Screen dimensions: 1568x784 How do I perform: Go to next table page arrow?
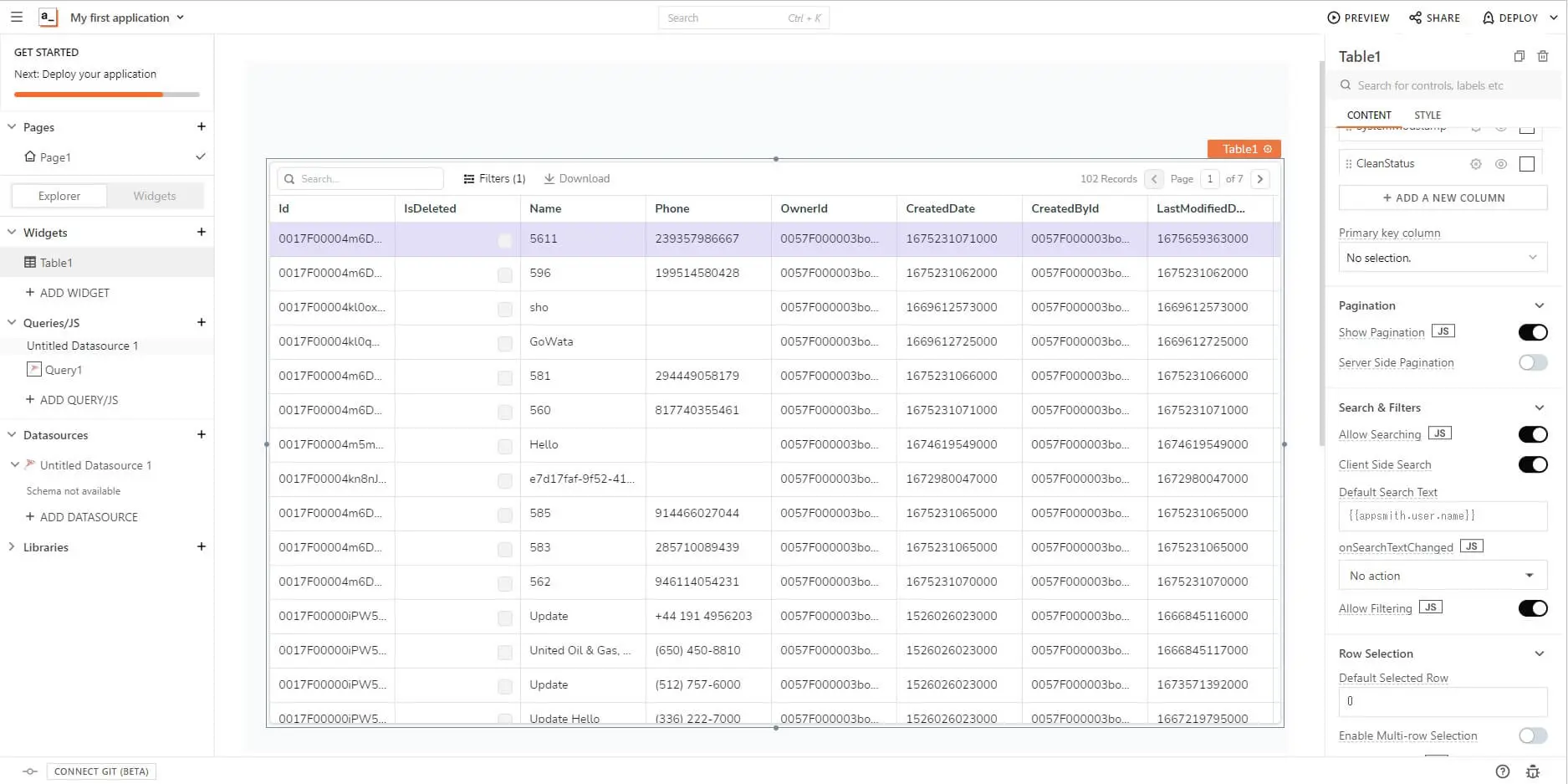pyautogui.click(x=1259, y=178)
